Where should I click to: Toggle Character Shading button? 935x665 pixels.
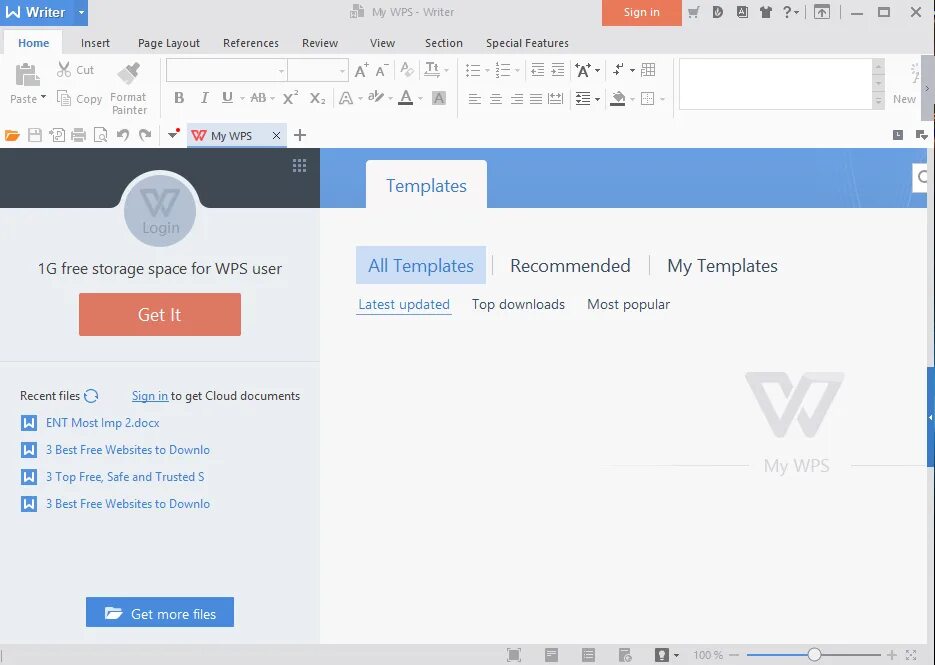(x=439, y=98)
